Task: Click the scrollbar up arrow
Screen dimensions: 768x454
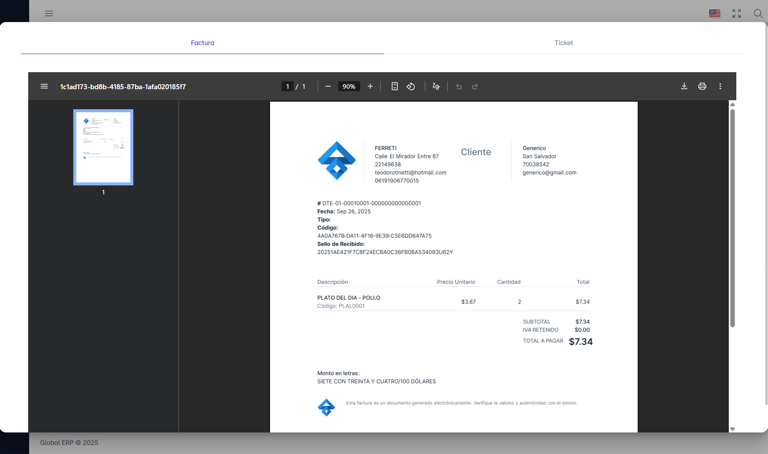Action: [732, 104]
